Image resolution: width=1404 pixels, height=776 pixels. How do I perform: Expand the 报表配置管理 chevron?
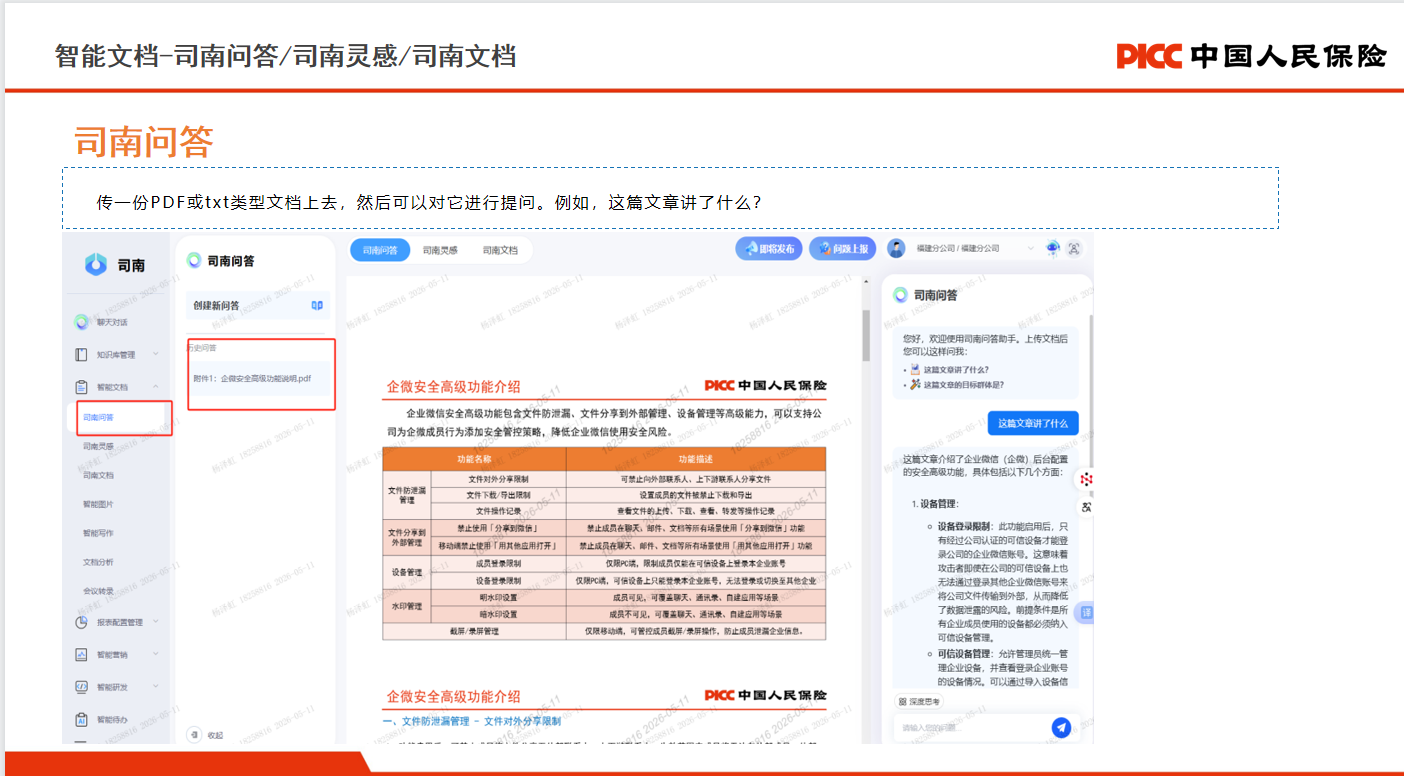point(155,622)
